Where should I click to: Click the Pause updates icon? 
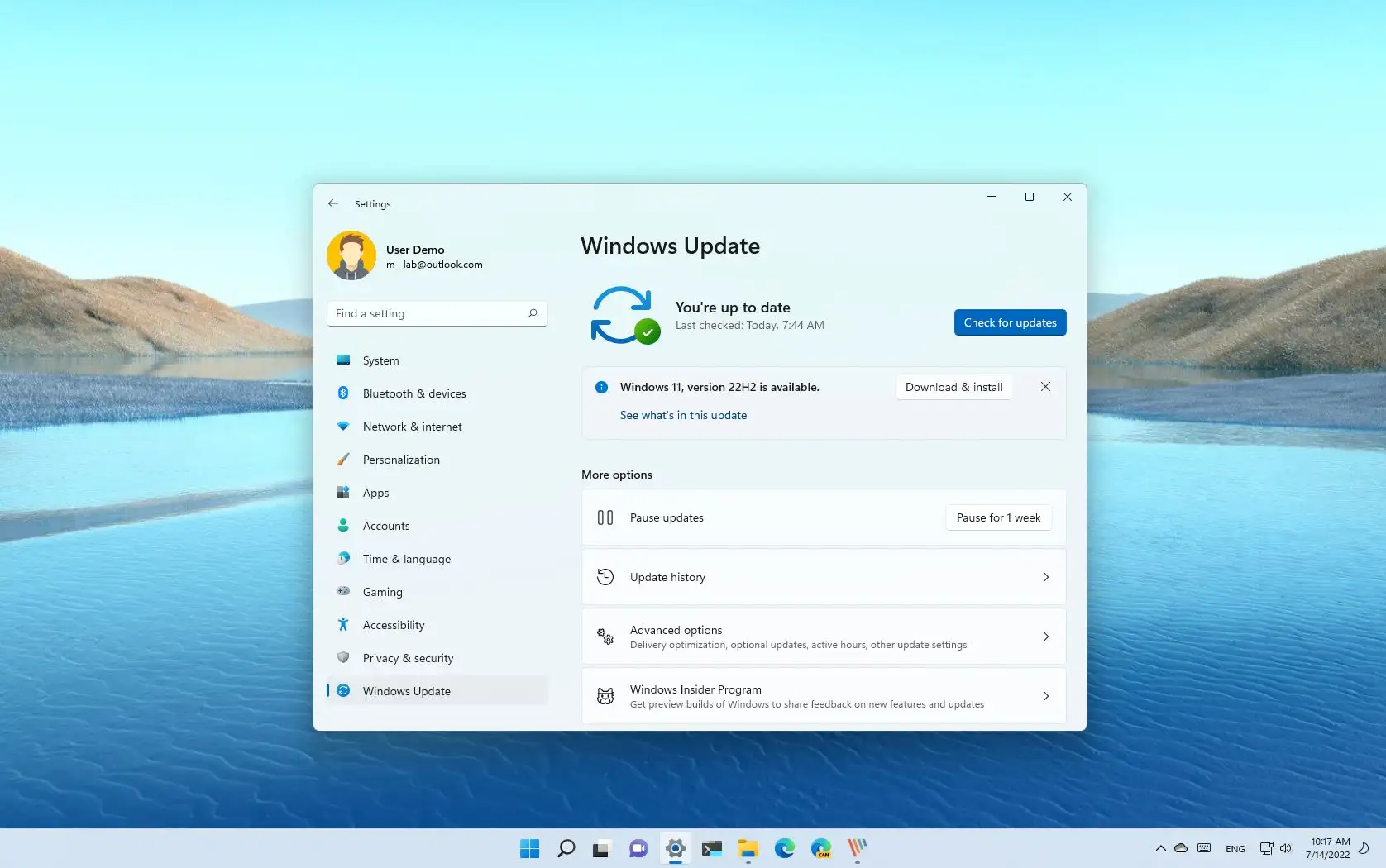[605, 517]
